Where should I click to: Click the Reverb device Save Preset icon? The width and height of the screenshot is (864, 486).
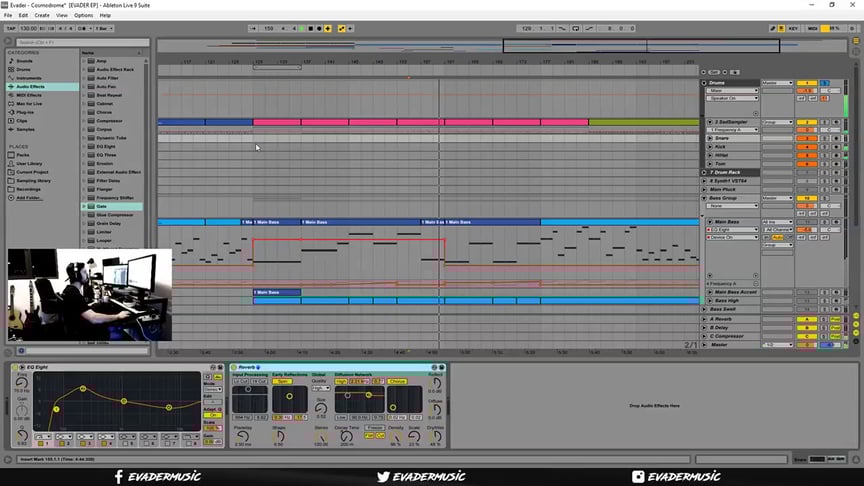(441, 367)
